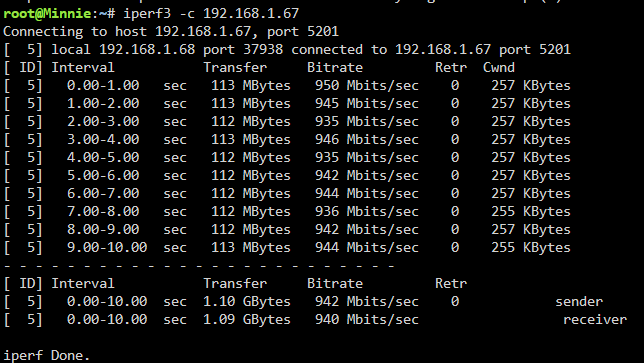Click the dashed separator line
This screenshot has height=363, width=644.
[199, 266]
